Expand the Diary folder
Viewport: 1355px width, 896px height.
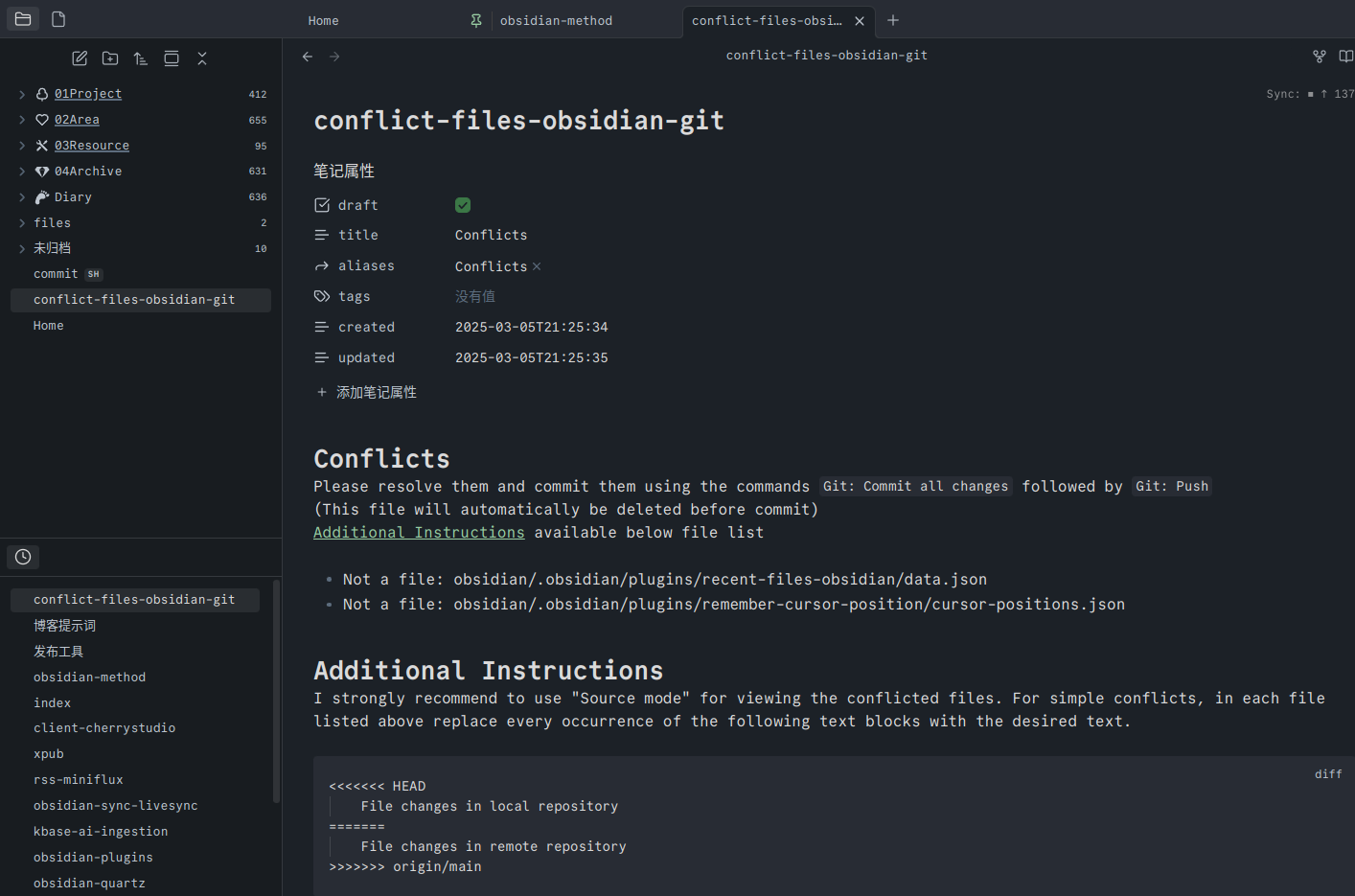(x=22, y=197)
